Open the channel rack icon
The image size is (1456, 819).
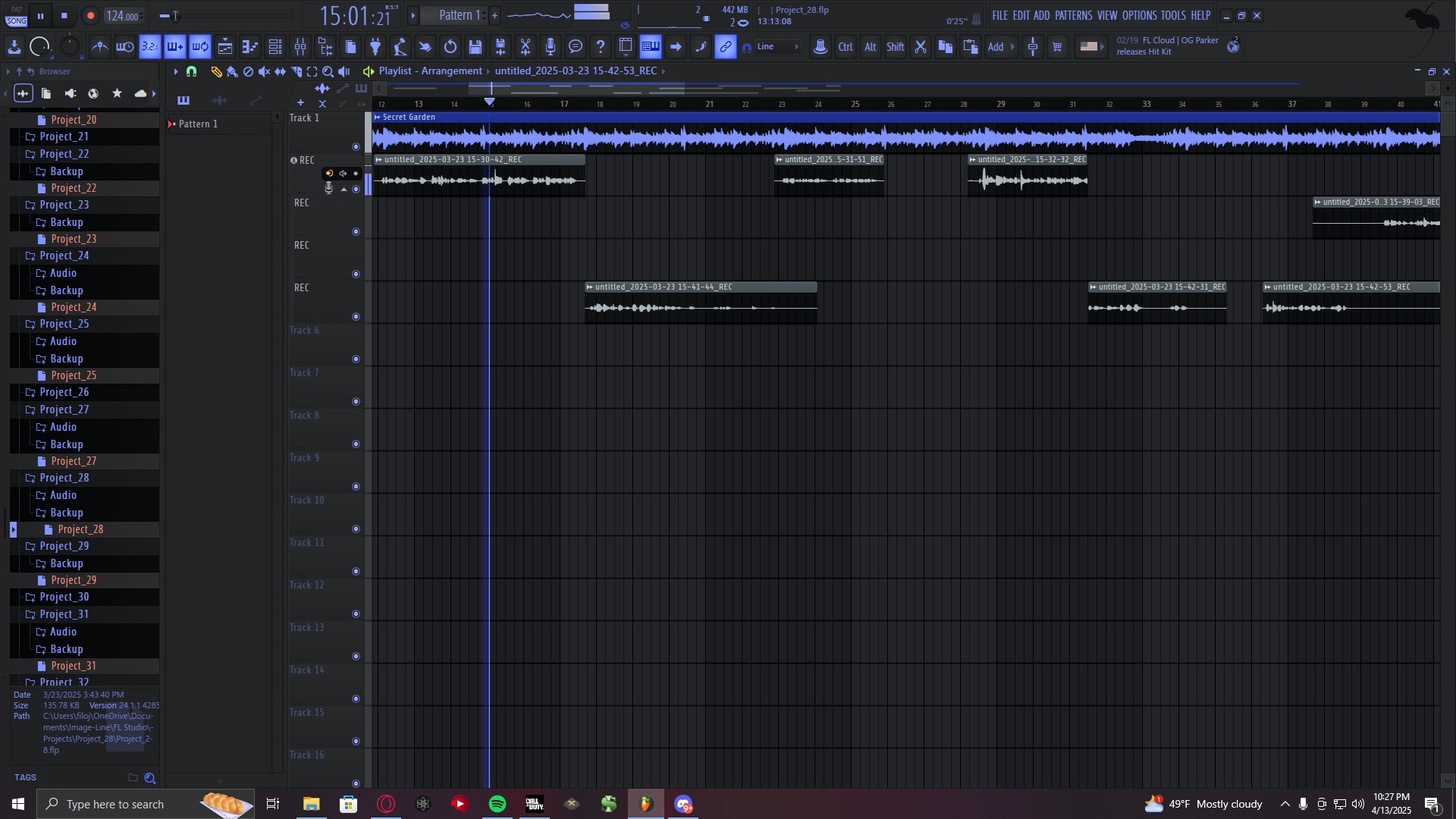(275, 47)
